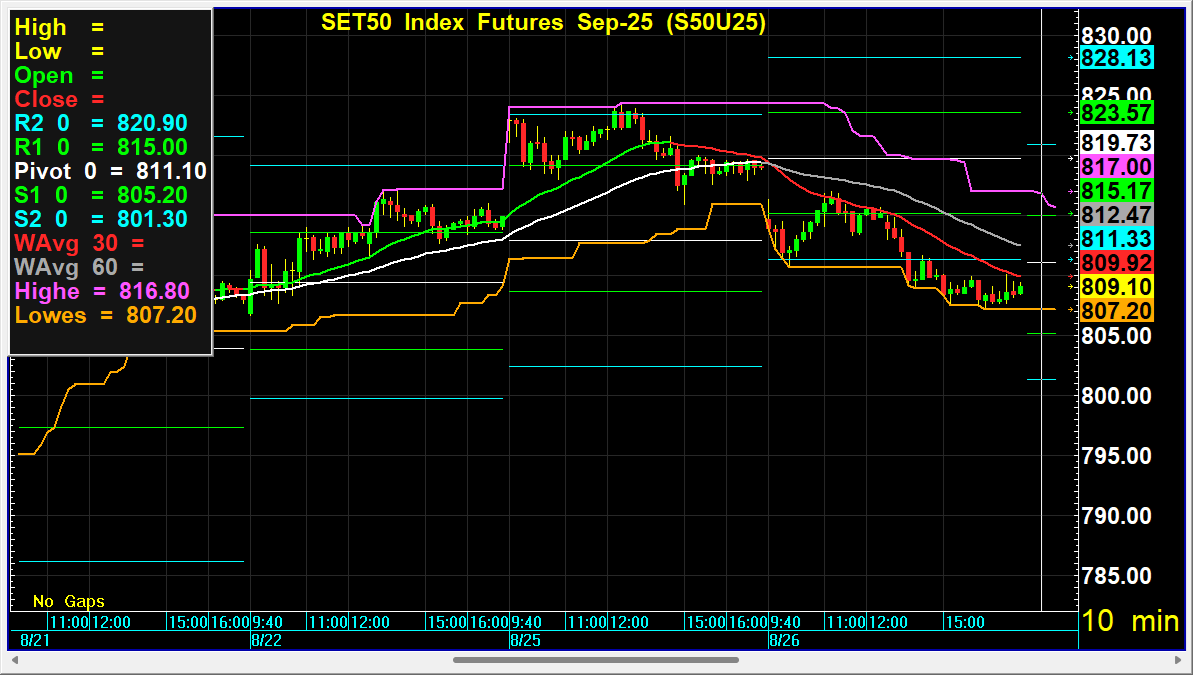
Task: Click the WAvg 60 row in the legend
Action: [x=79, y=267]
